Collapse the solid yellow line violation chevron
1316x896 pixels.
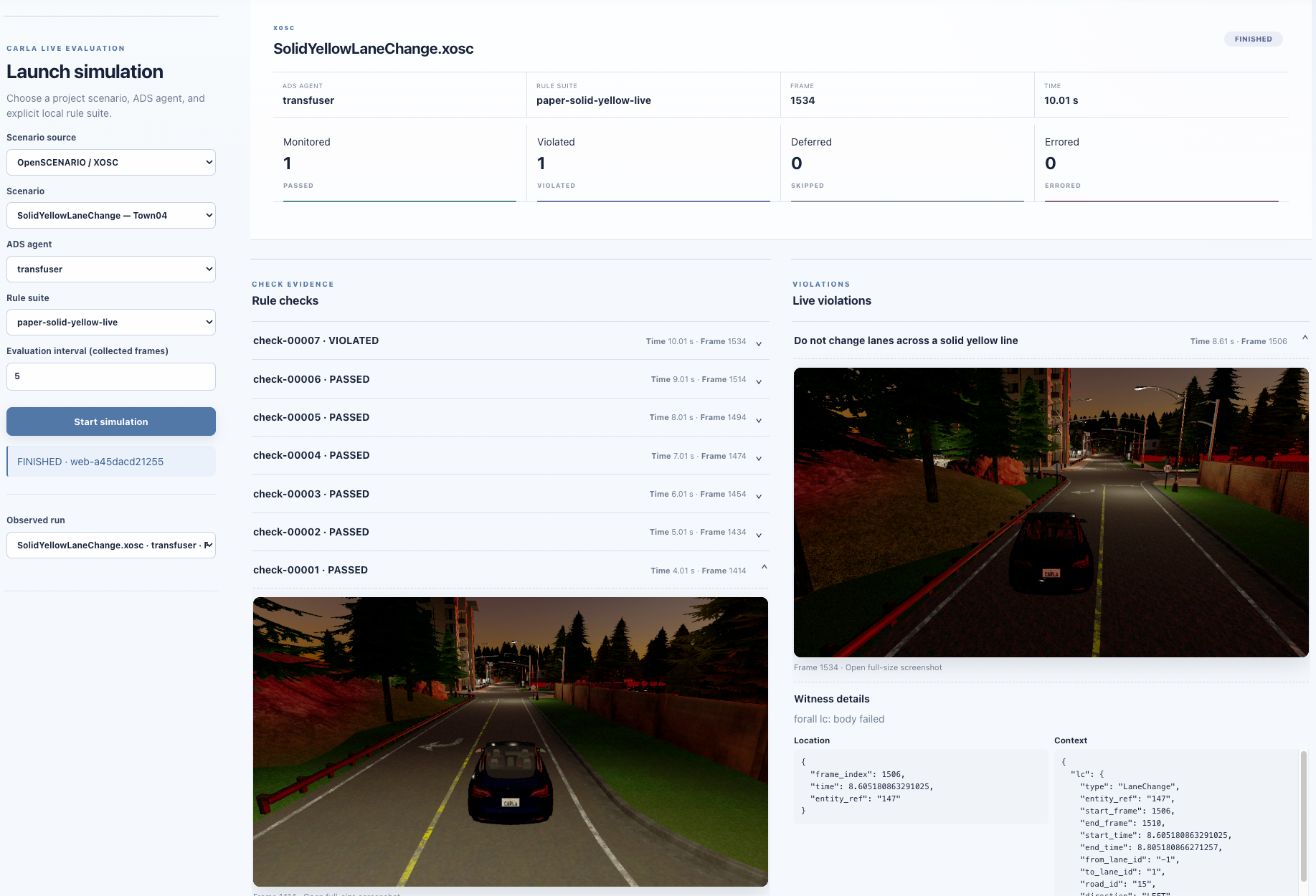tap(1305, 338)
